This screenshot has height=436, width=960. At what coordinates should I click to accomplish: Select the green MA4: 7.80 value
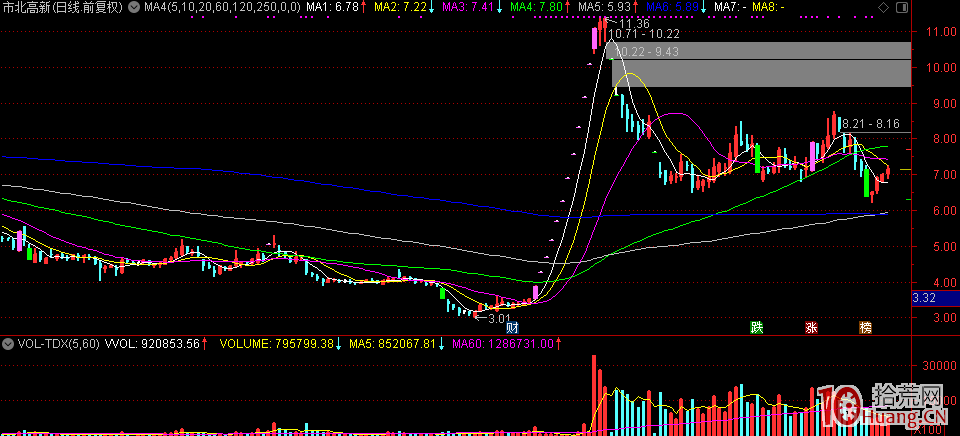536,7
